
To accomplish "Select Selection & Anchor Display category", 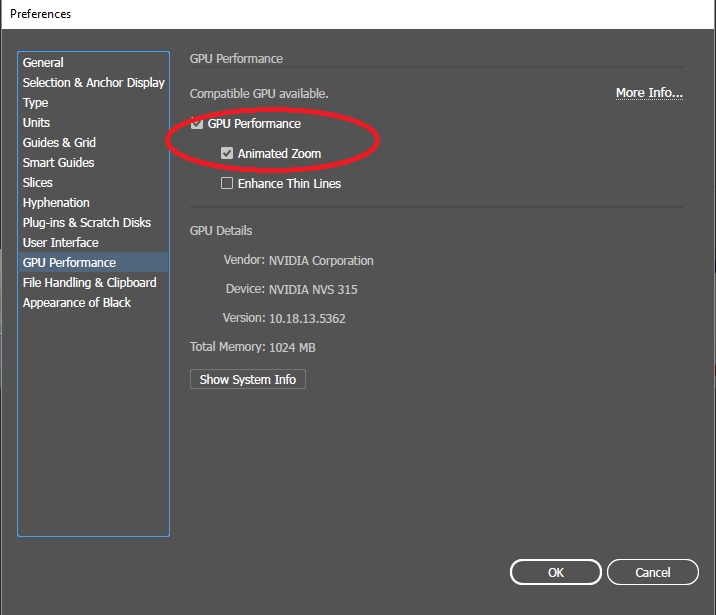I will pyautogui.click(x=93, y=83).
